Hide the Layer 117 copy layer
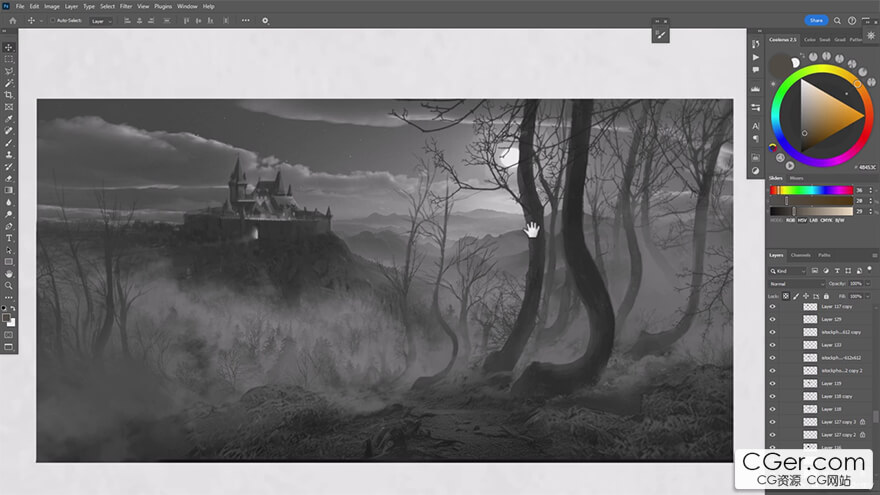Viewport: 880px width, 495px height. (x=772, y=307)
